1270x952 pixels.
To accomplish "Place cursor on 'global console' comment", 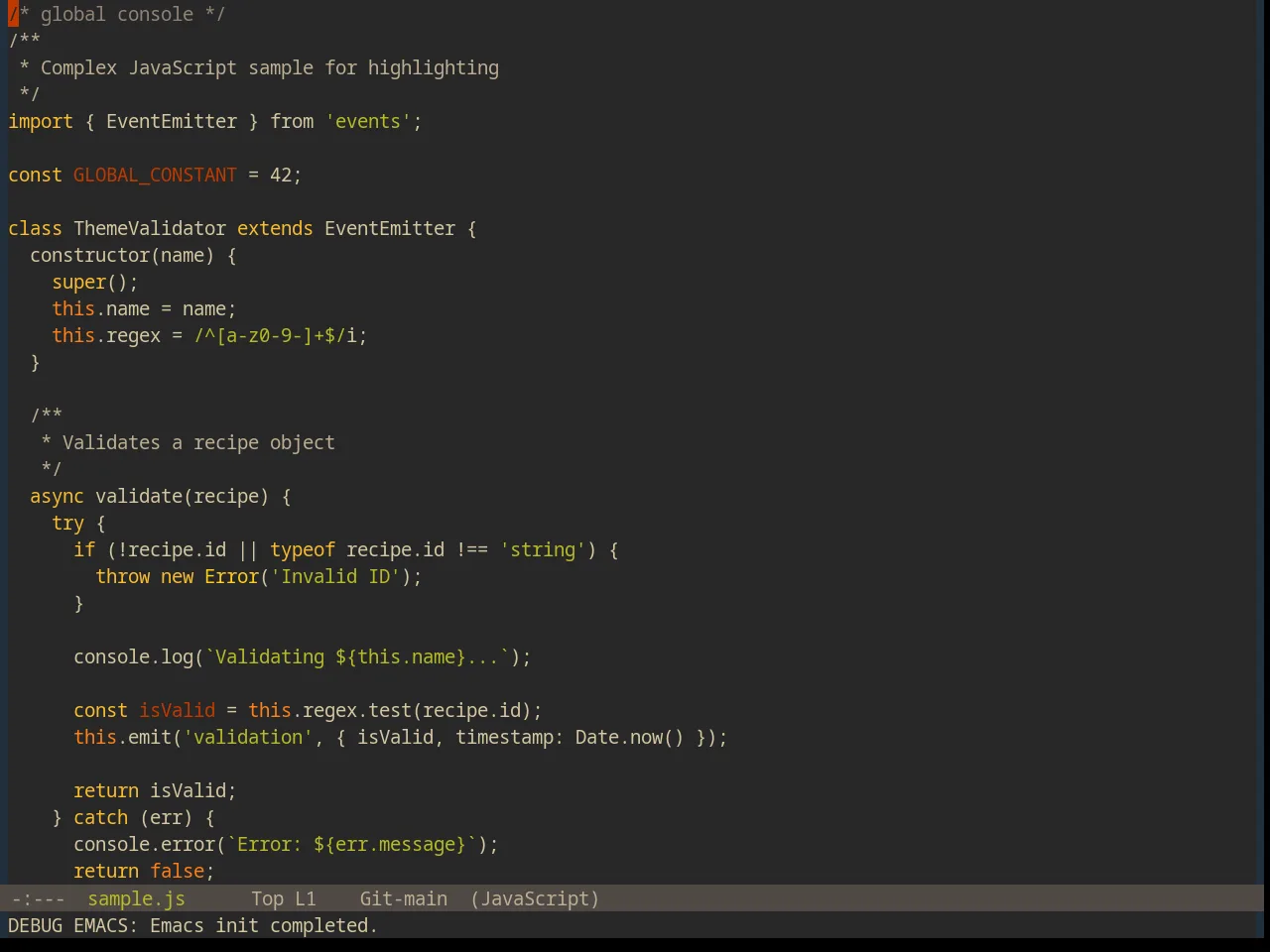I will (x=117, y=14).
